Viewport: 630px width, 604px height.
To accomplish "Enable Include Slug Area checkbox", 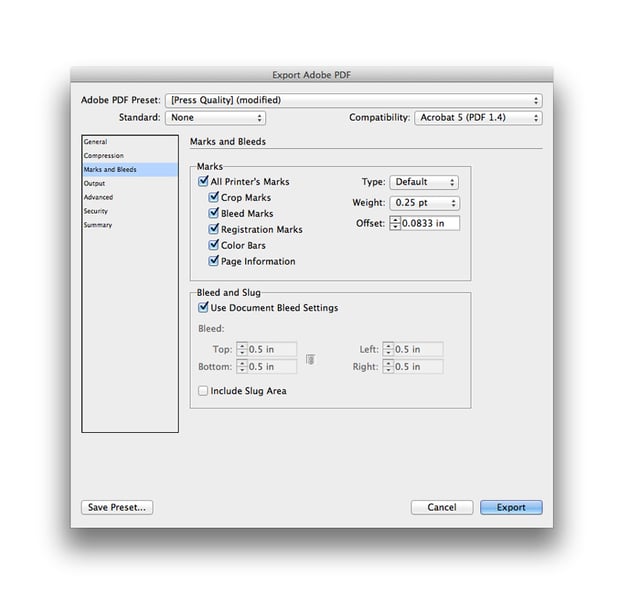I will point(203,391).
